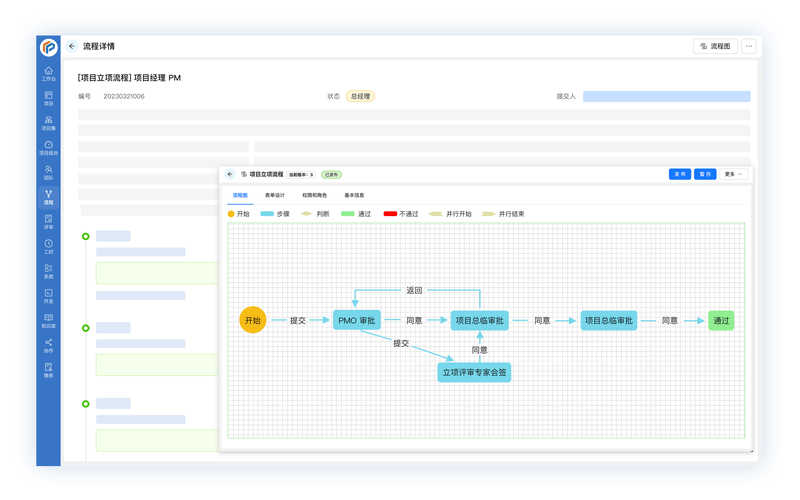Open the 团队 sidebar section
800x500 pixels.
48,172
